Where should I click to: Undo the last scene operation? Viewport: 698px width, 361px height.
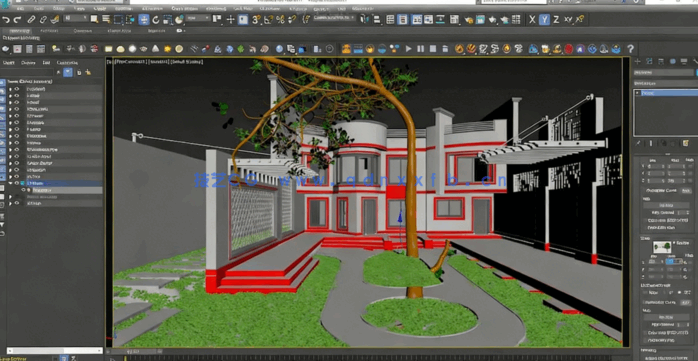pyautogui.click(x=6, y=20)
